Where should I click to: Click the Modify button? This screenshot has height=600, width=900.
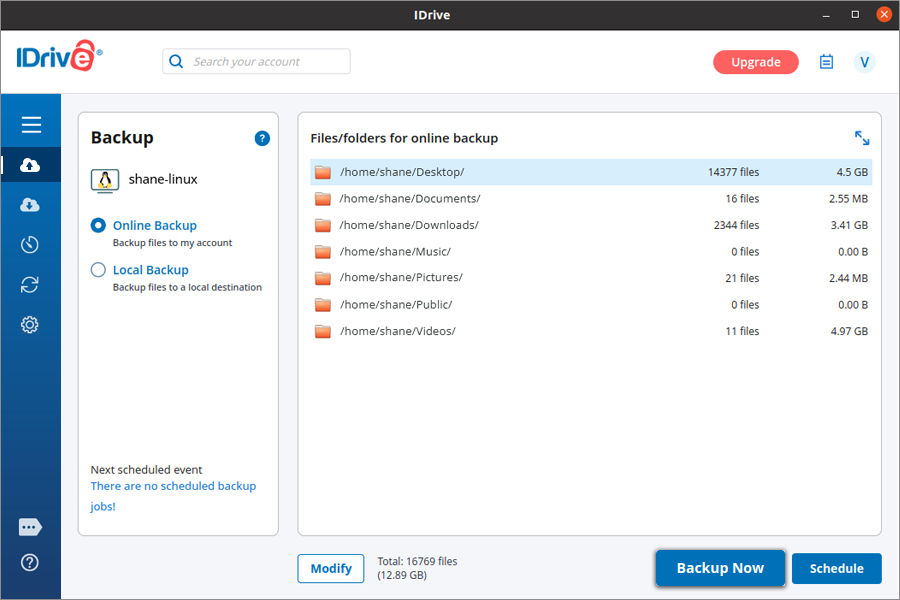[x=330, y=568]
